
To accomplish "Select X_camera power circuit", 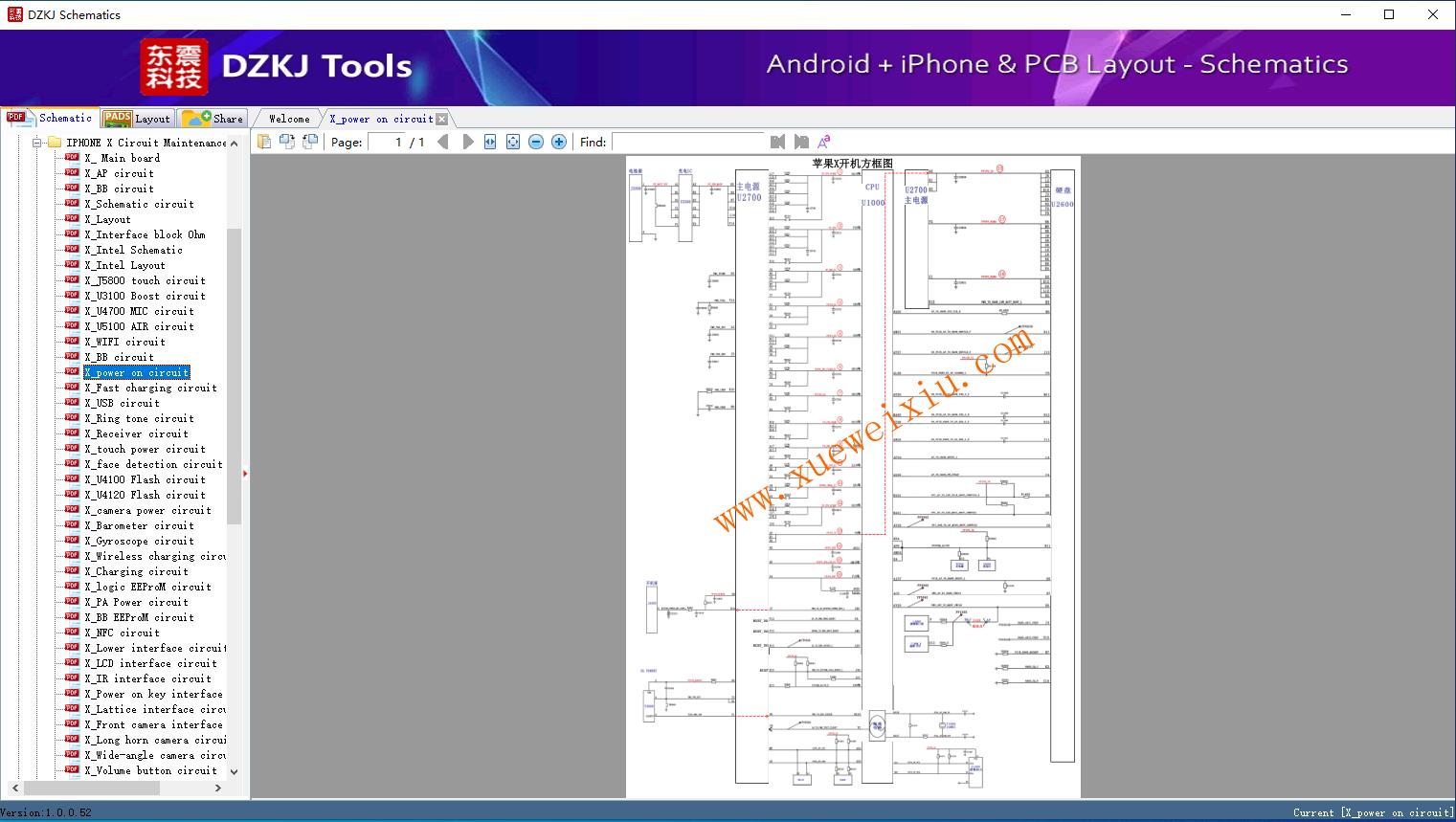I will [147, 510].
